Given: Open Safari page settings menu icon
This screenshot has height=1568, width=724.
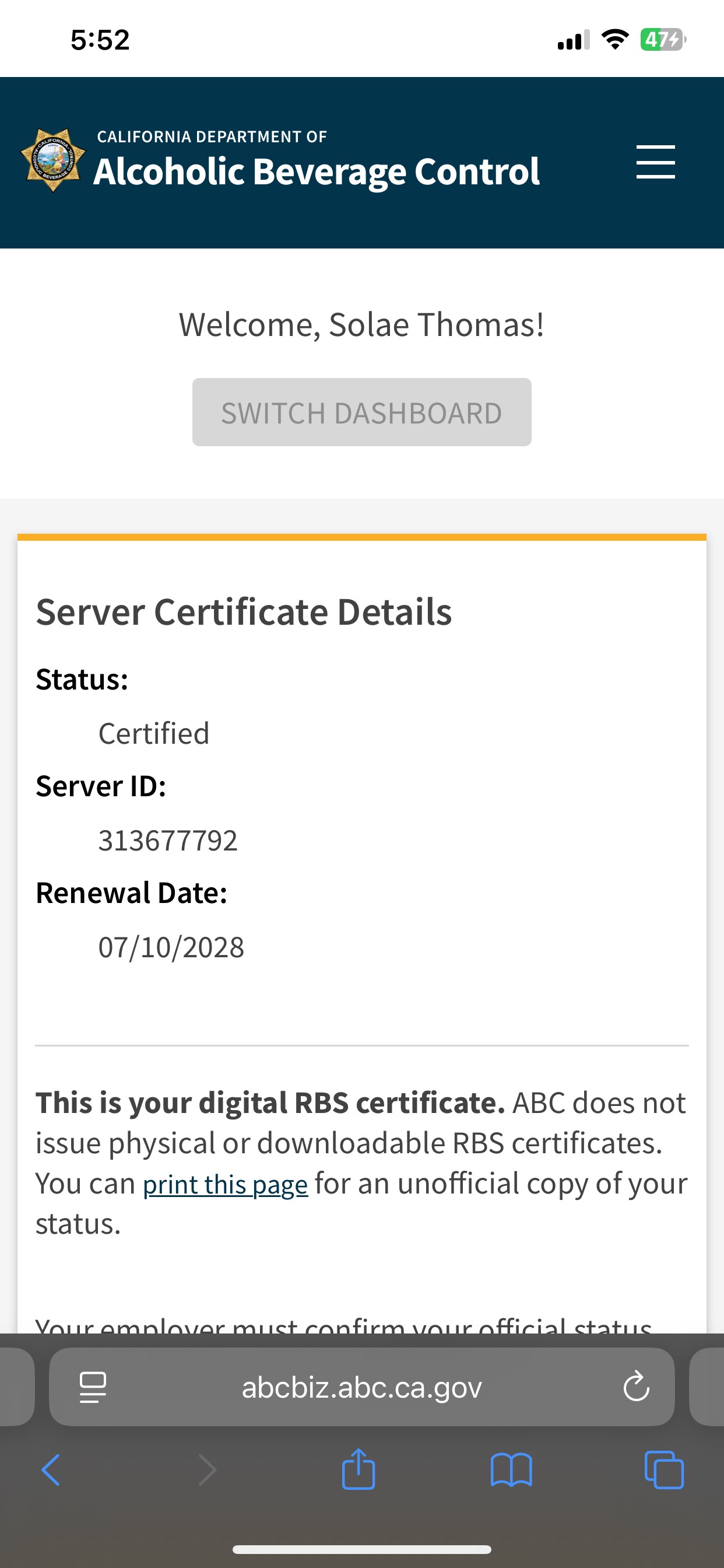Looking at the screenshot, I should coord(93,1387).
